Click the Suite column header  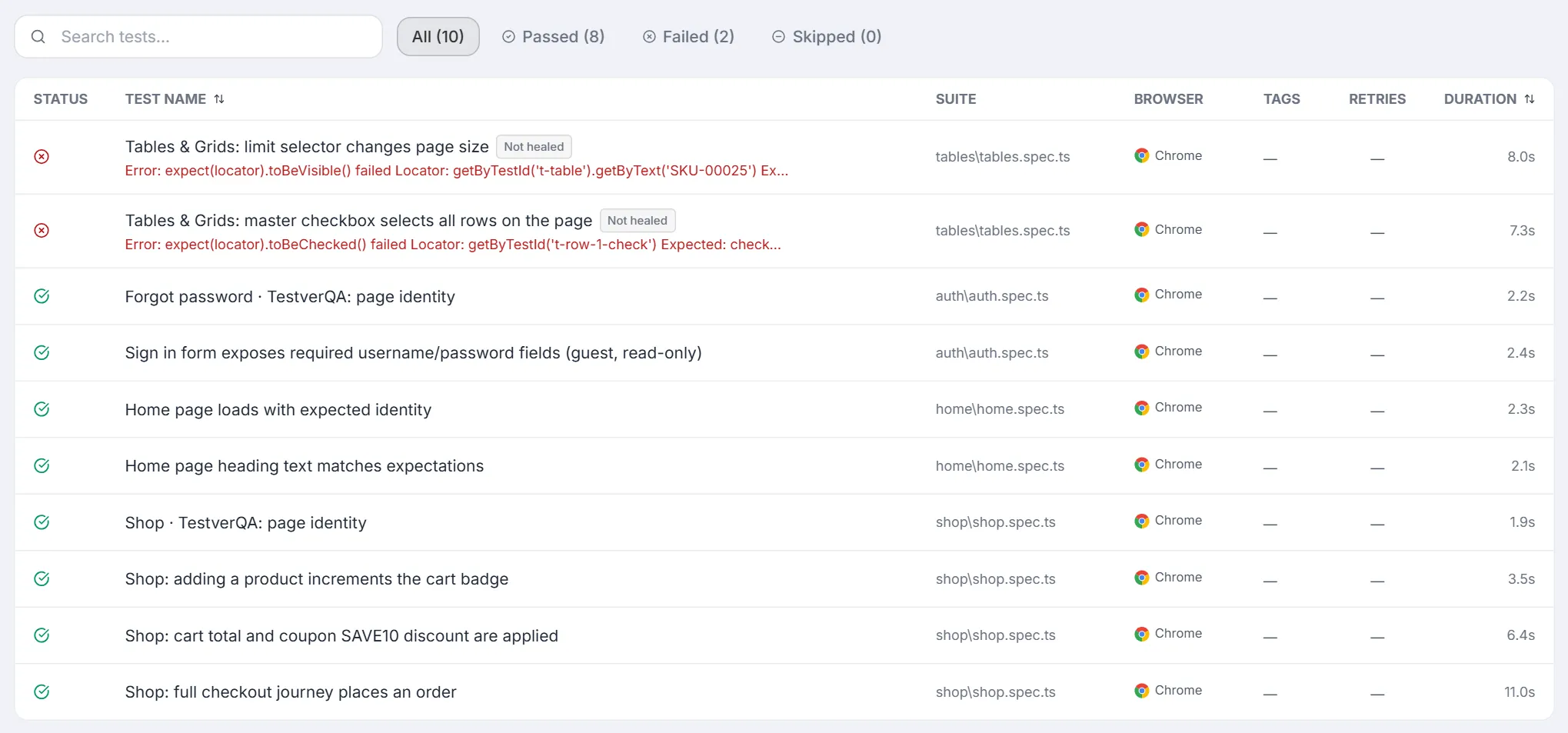pyautogui.click(x=956, y=99)
